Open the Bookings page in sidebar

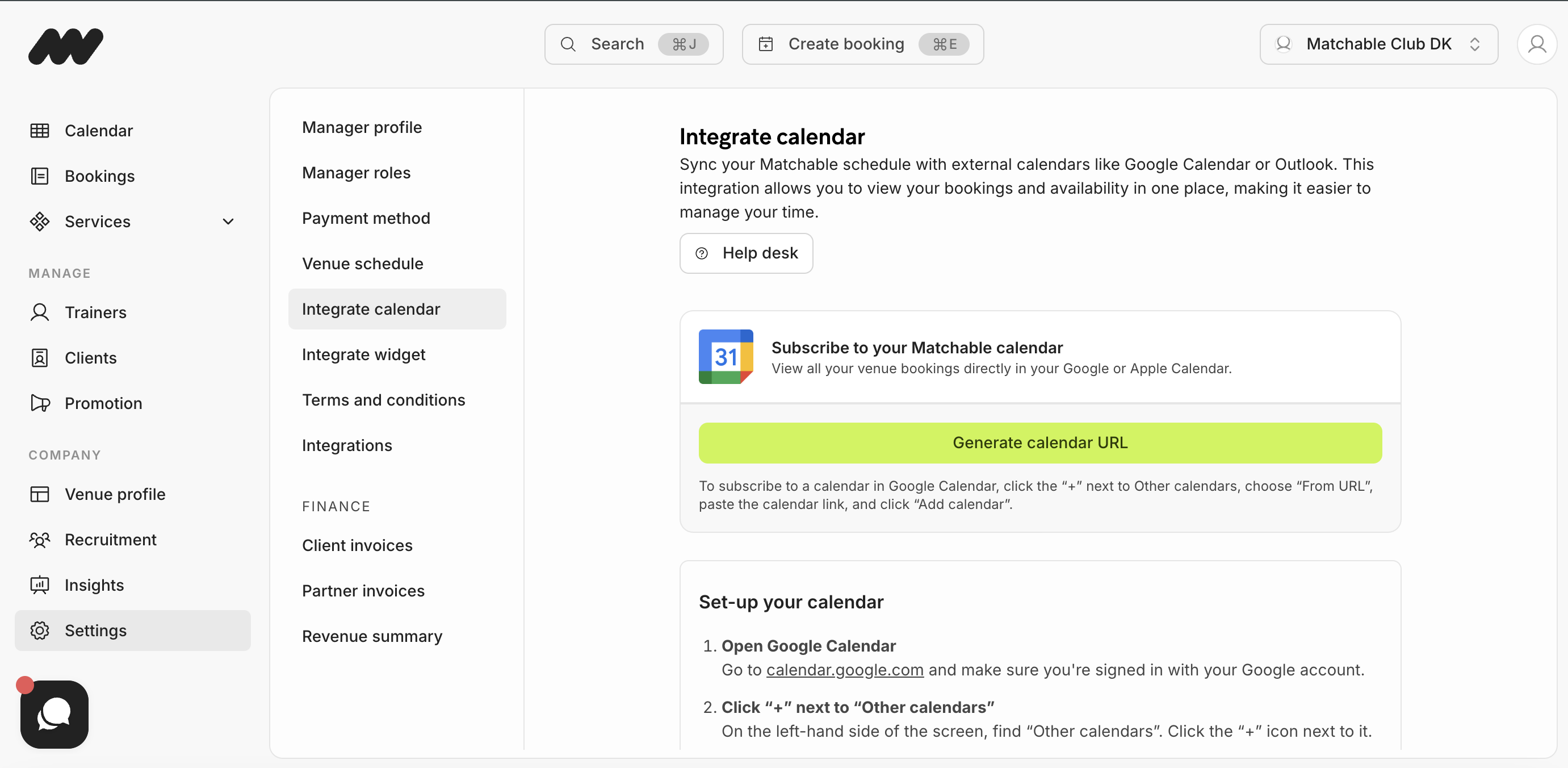point(100,176)
